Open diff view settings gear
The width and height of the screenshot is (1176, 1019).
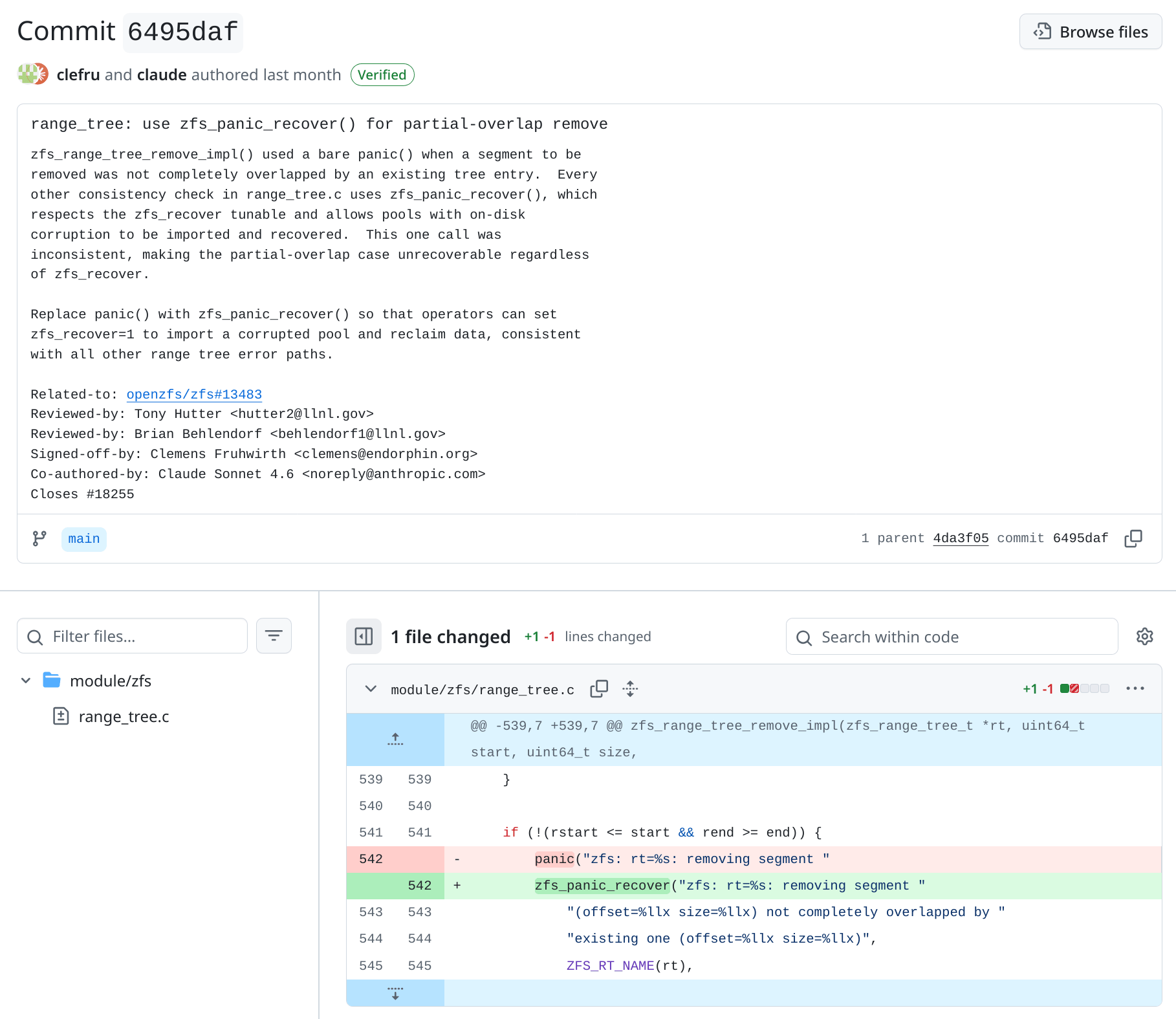click(x=1144, y=637)
